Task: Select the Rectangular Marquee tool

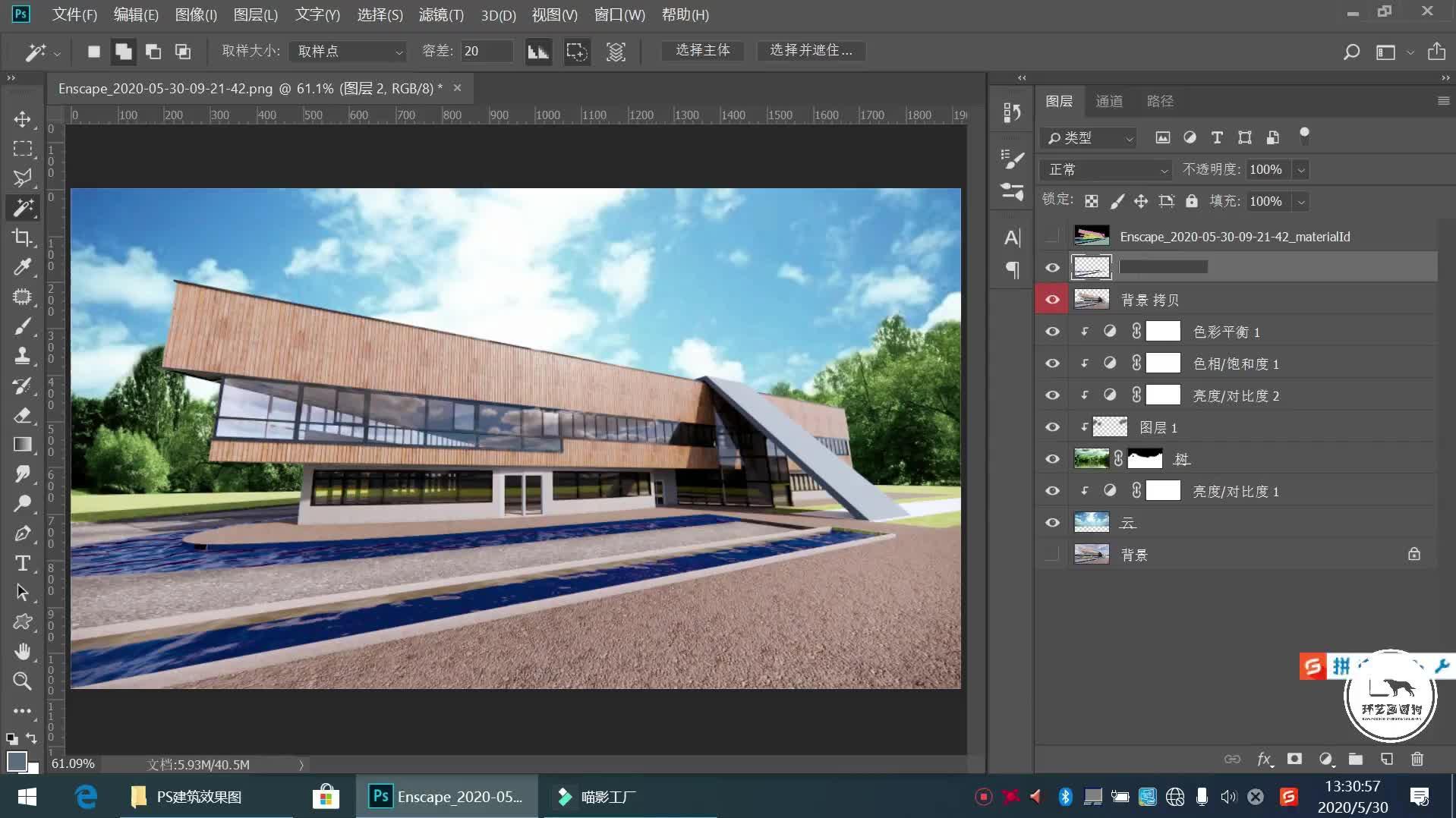Action: pyautogui.click(x=22, y=149)
